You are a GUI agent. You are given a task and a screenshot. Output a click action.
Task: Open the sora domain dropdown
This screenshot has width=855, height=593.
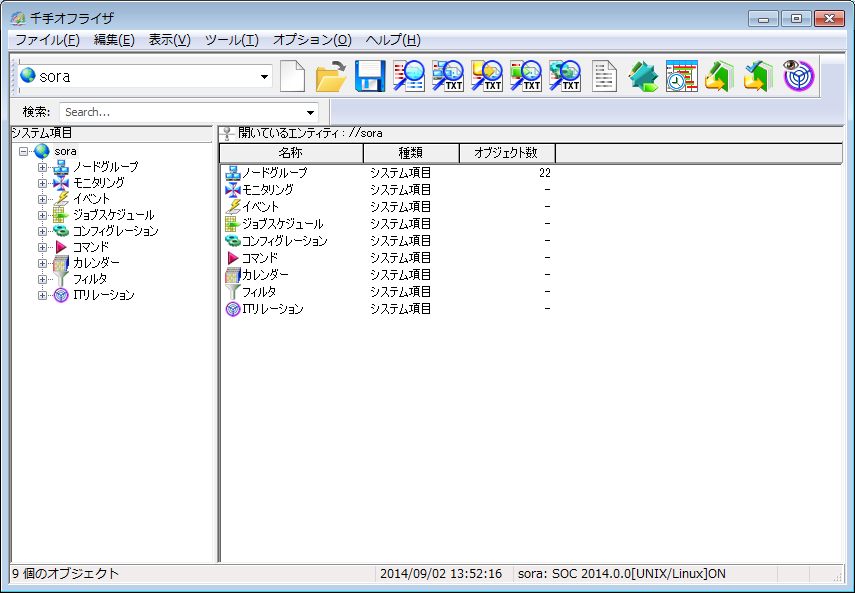point(264,77)
